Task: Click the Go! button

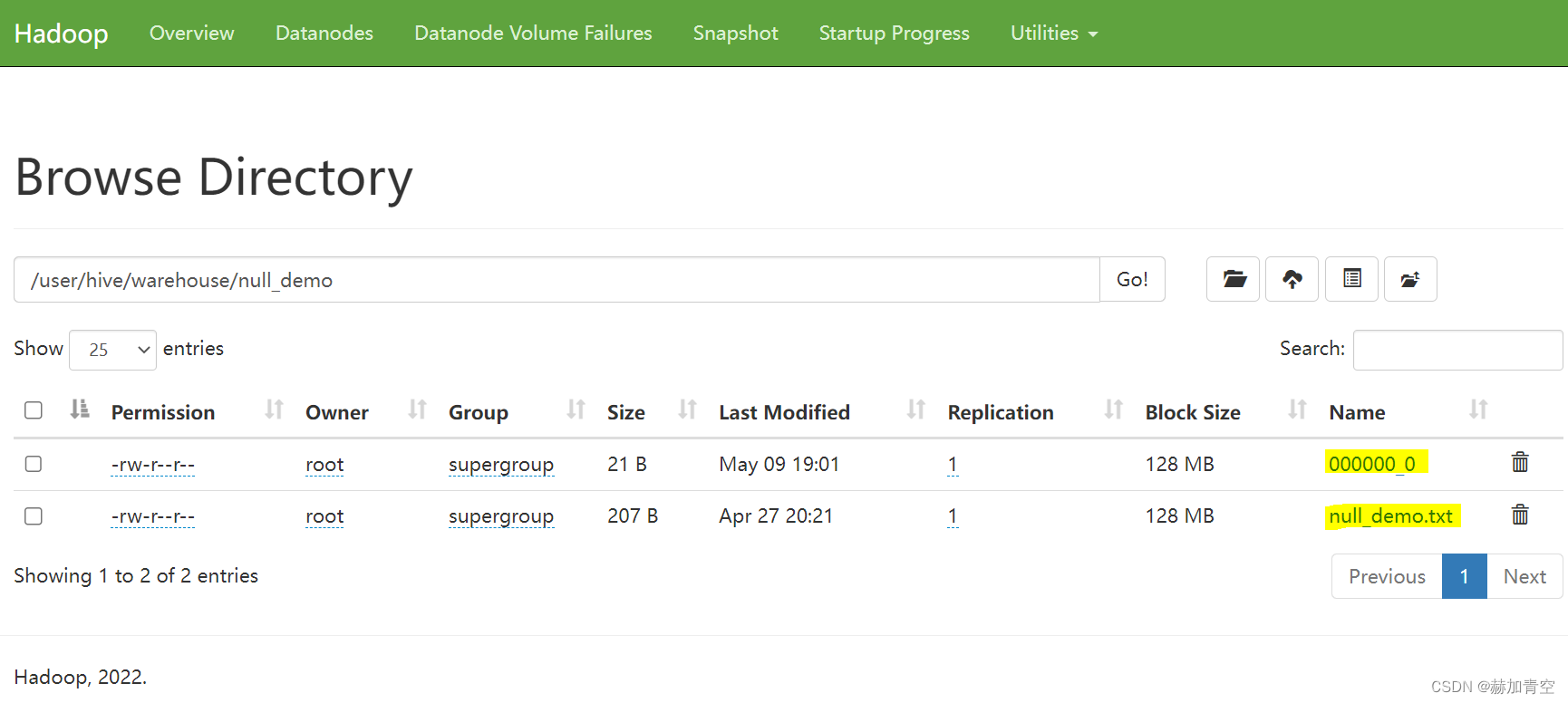Action: click(x=1132, y=279)
